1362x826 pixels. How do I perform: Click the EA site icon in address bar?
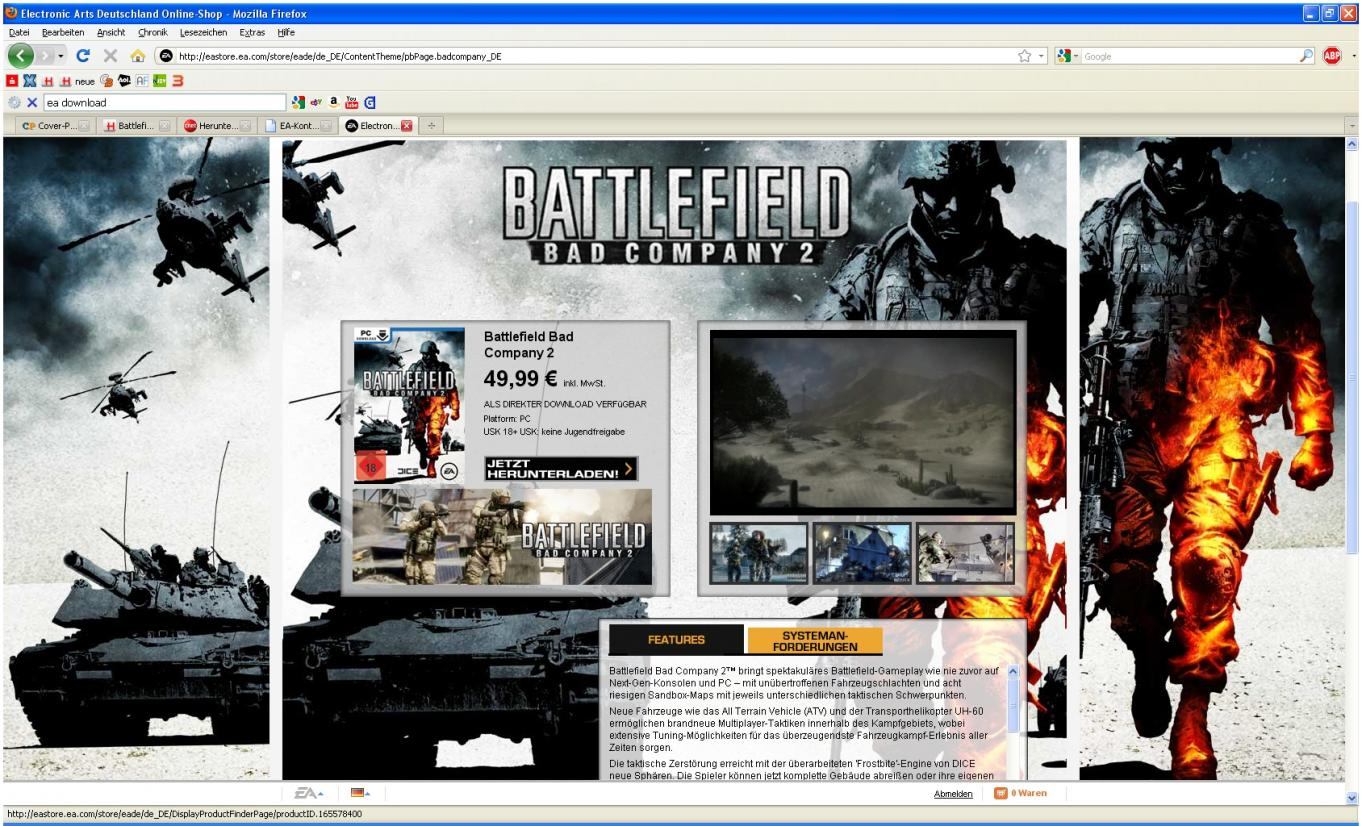point(167,57)
